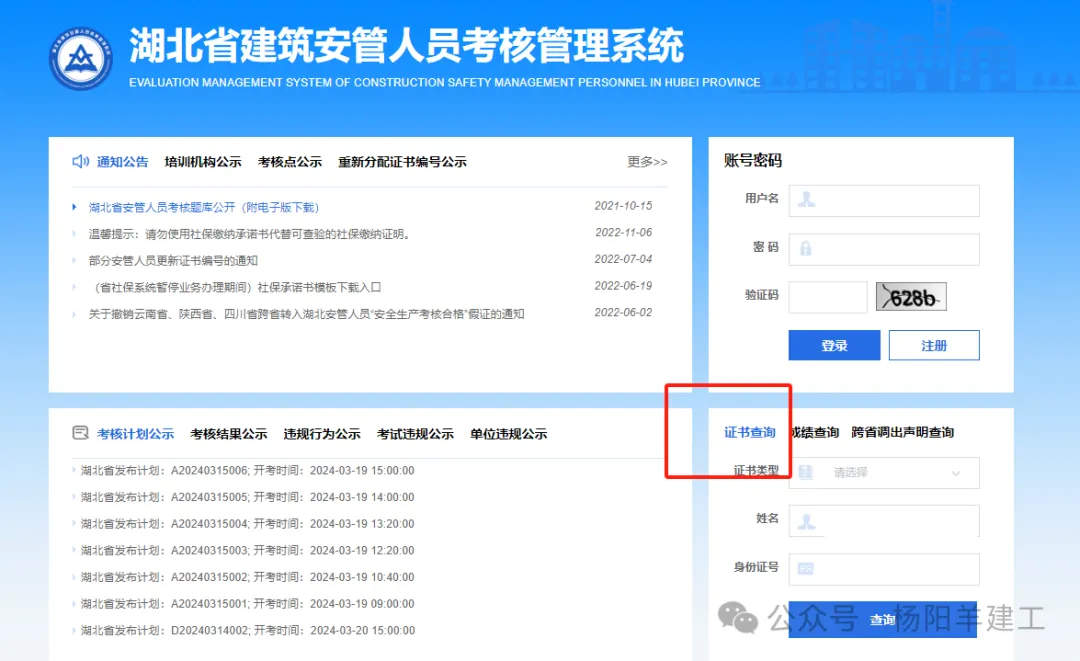1080x661 pixels.
Task: Open plan A20240315006 entry
Action: [247, 470]
